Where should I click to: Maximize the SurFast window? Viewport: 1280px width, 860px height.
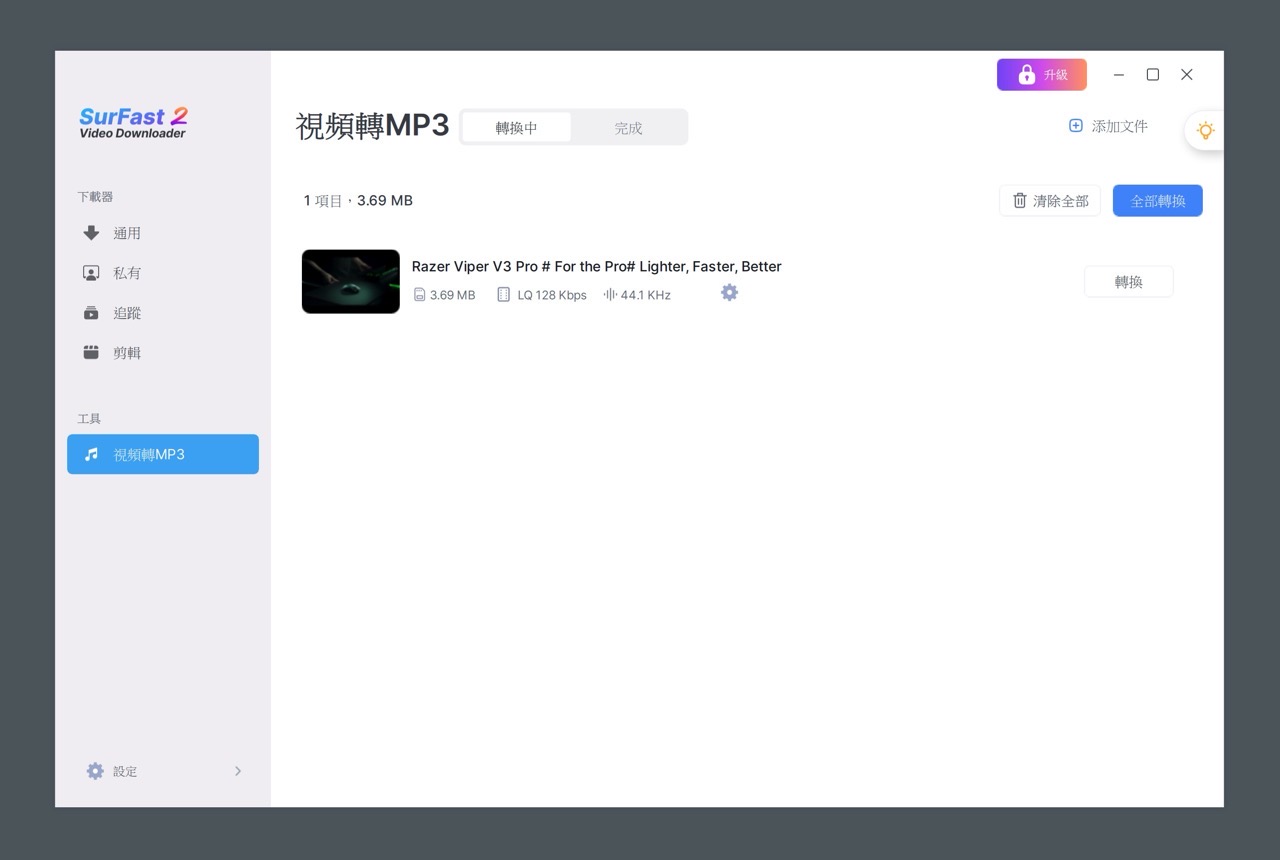[1153, 74]
